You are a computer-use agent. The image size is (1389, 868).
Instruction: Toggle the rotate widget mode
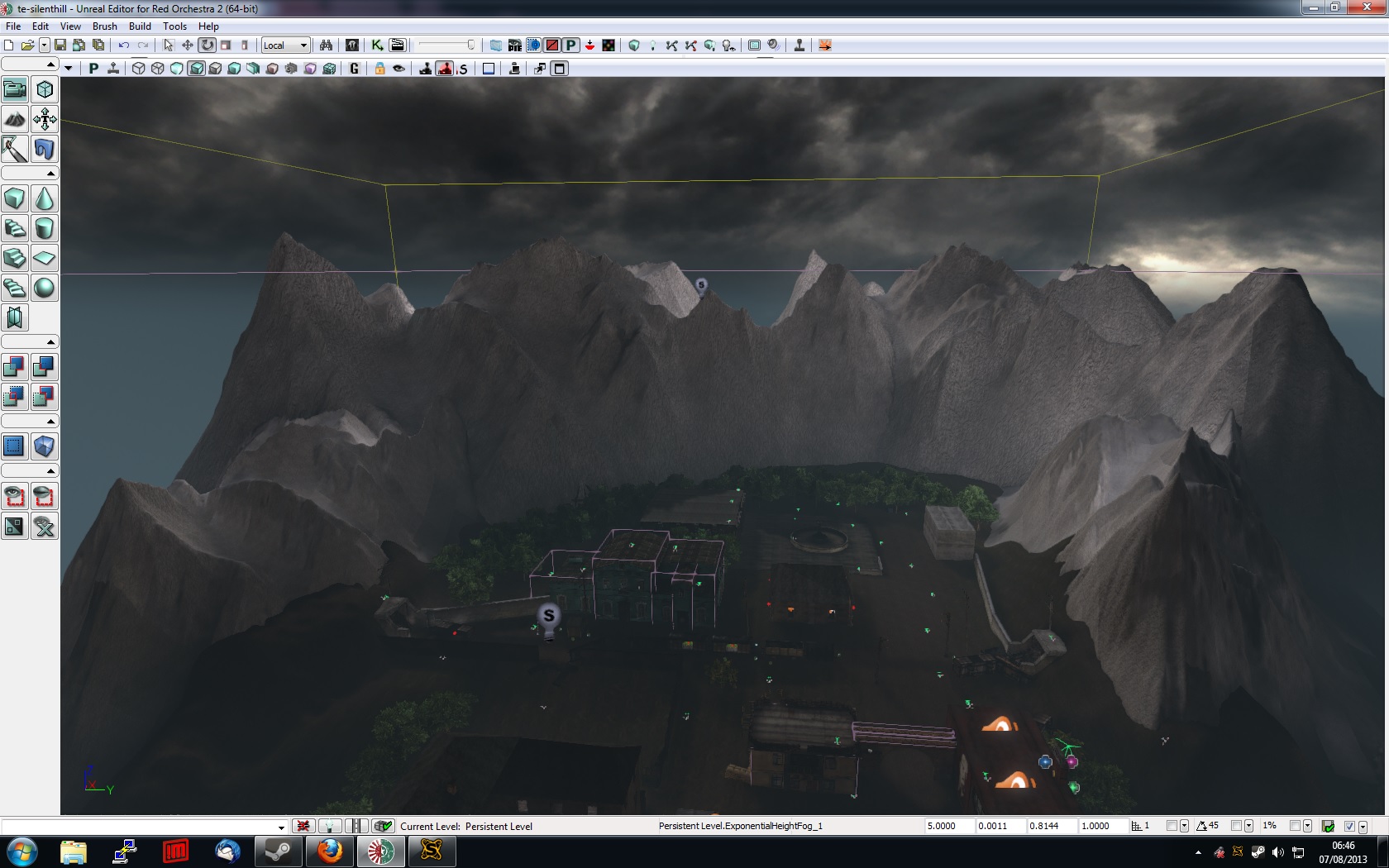pyautogui.click(x=207, y=45)
